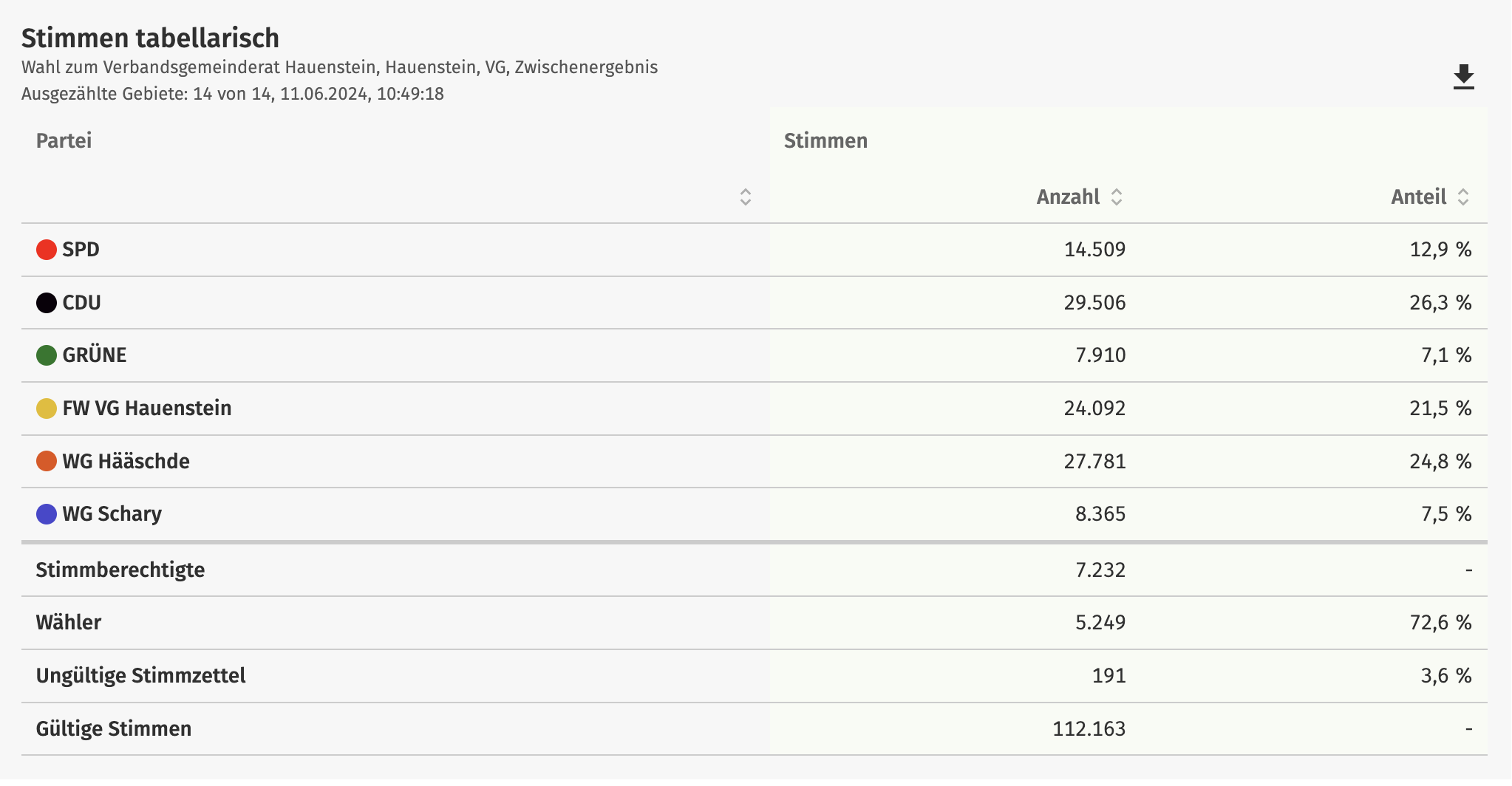Select the CDU party row label

81,303
